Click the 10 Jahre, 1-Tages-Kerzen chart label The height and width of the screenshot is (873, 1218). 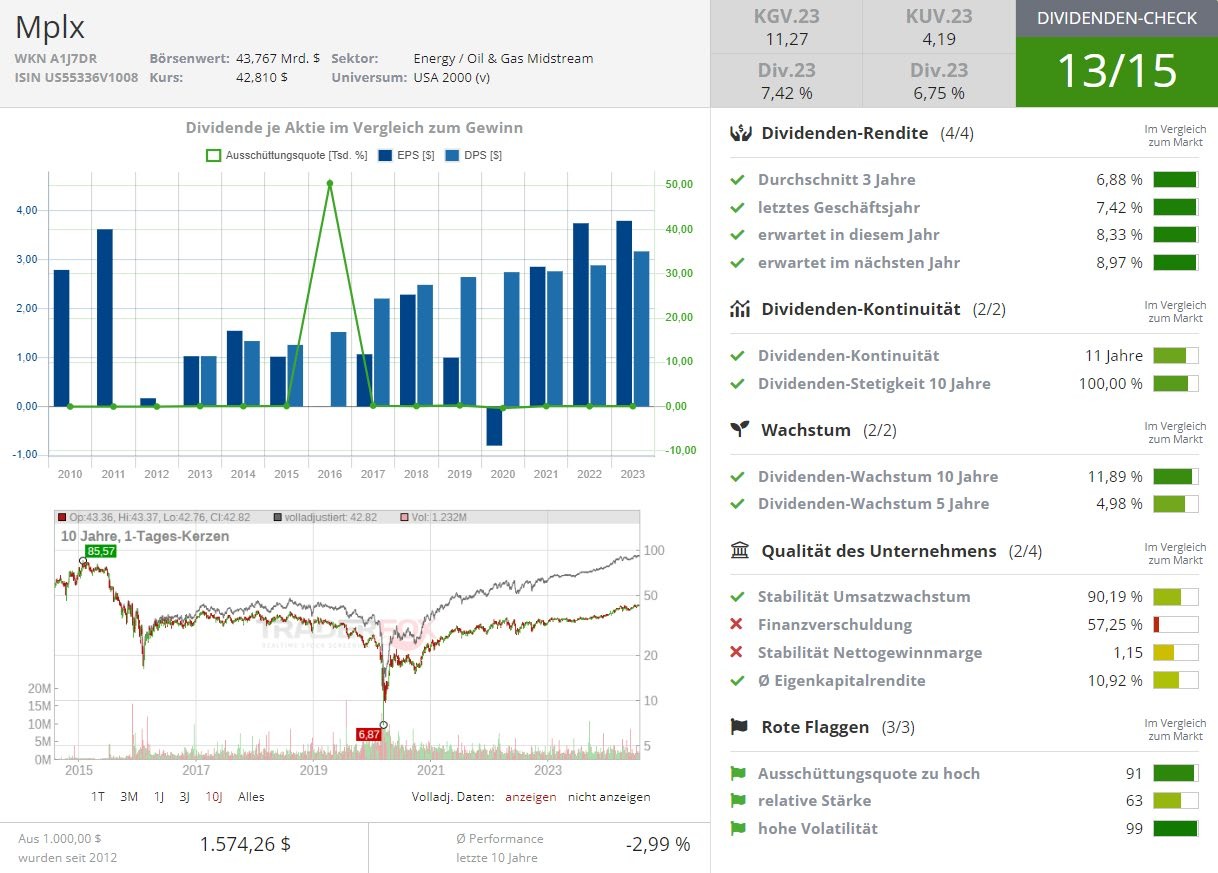tap(145, 536)
